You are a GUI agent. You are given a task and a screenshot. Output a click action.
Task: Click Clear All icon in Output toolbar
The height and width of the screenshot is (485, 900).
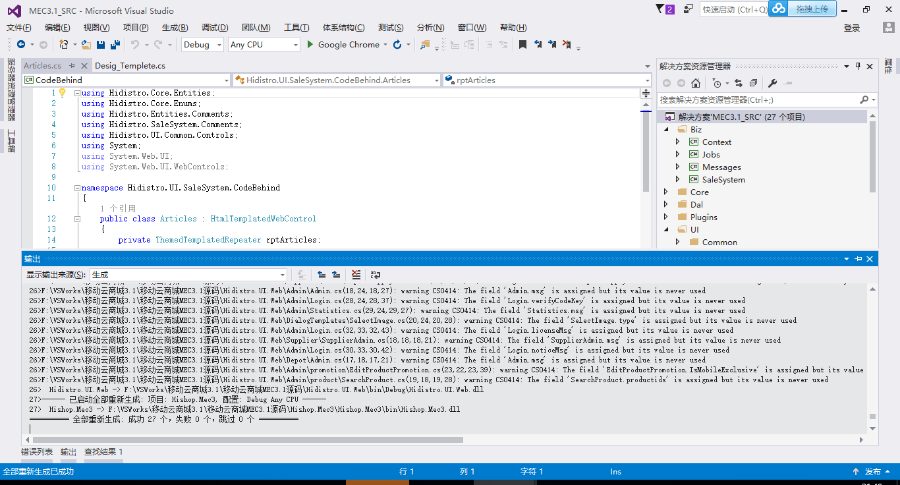356,274
